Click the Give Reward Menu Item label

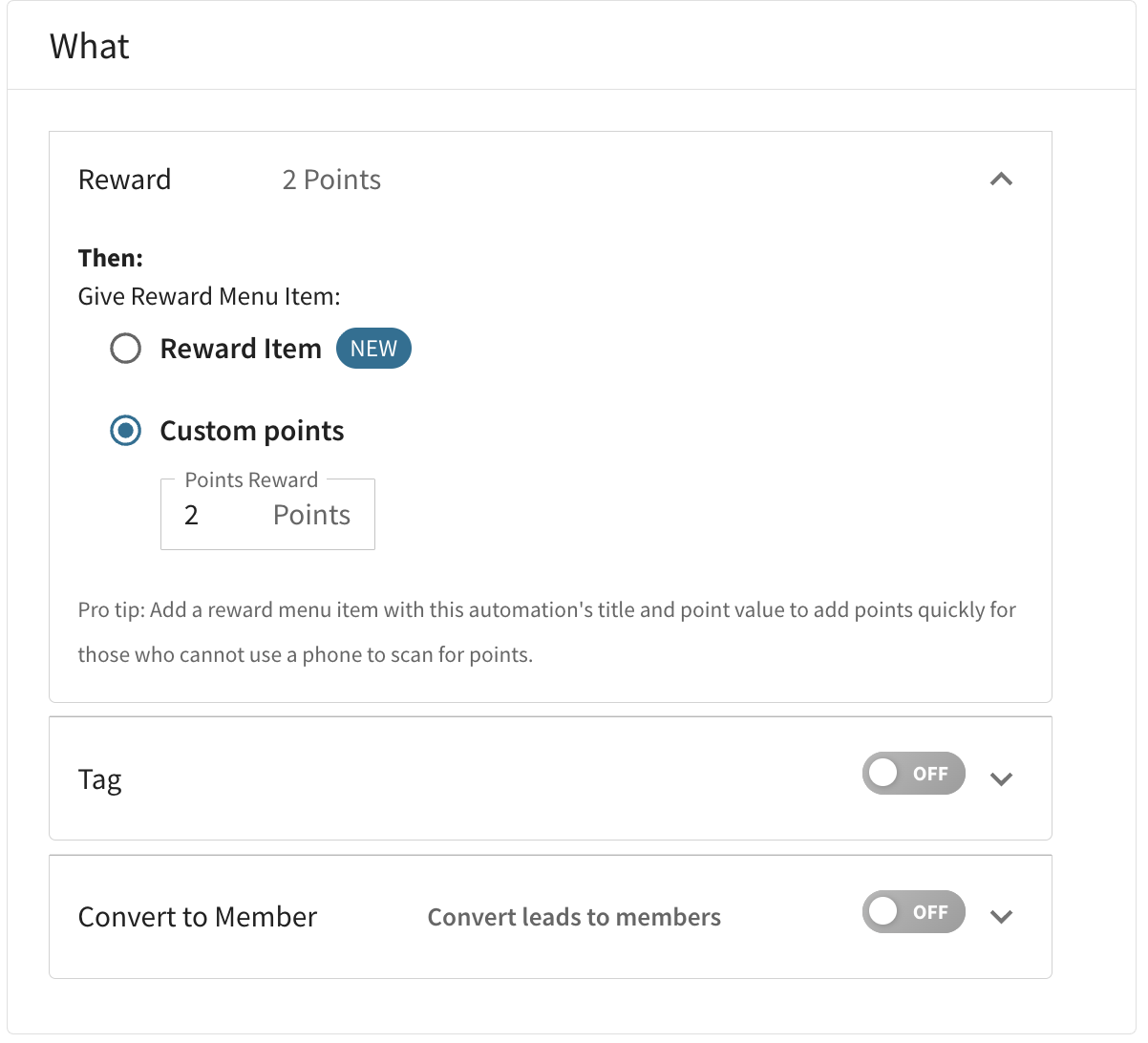pos(208,296)
